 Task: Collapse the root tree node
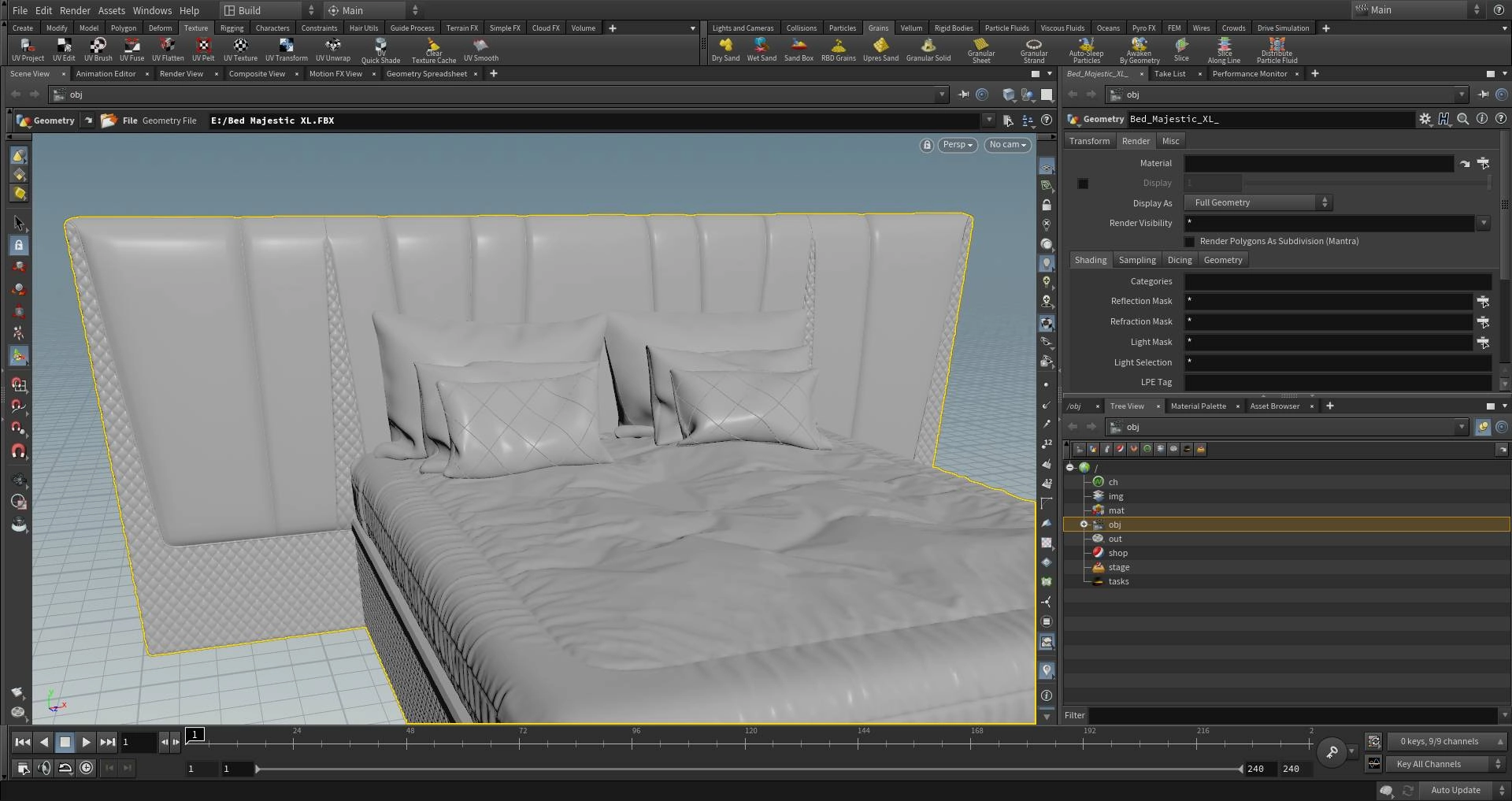(1070, 468)
